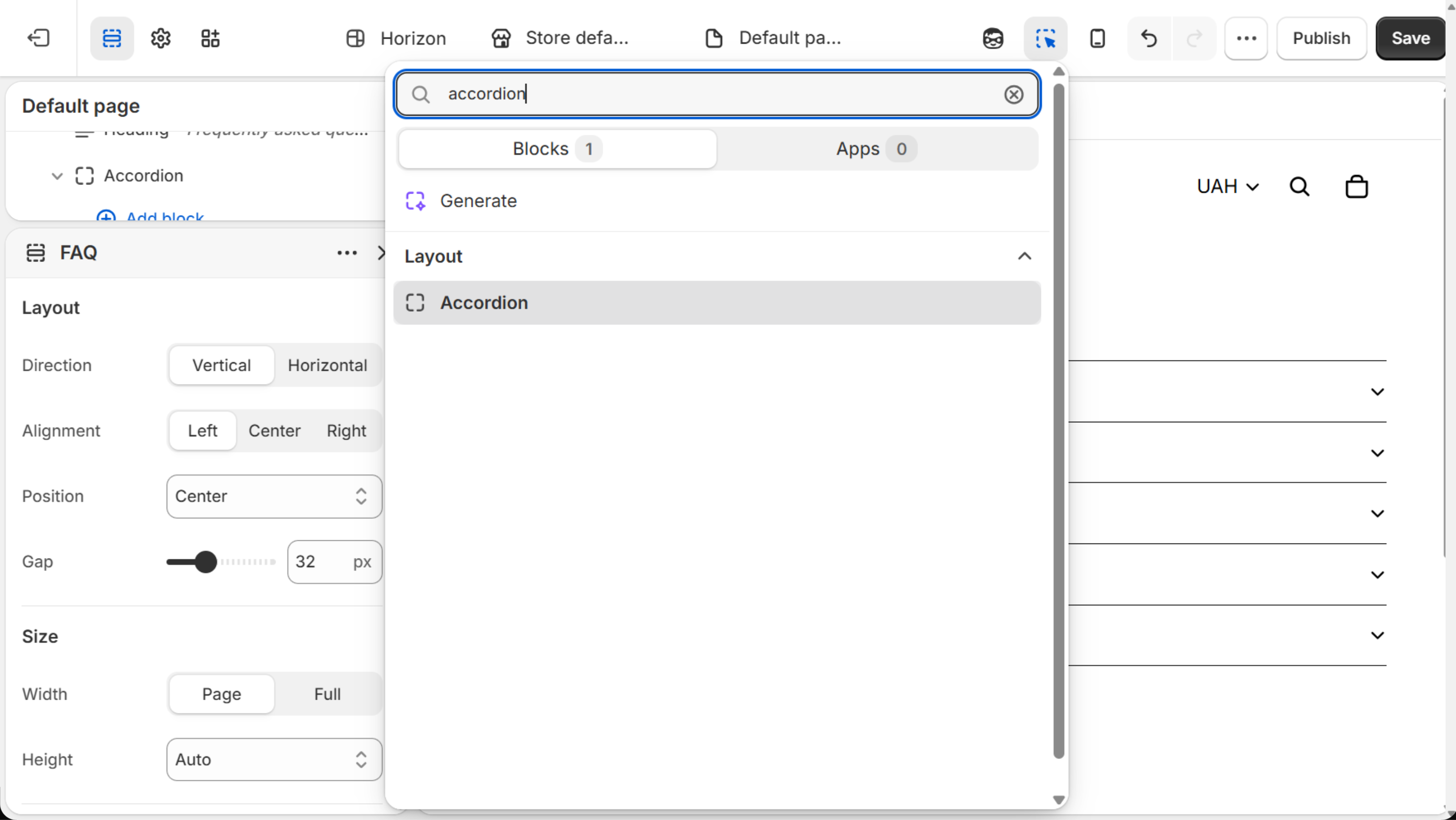1456x820 pixels.
Task: Open the more actions ellipsis menu
Action: pos(1246,38)
